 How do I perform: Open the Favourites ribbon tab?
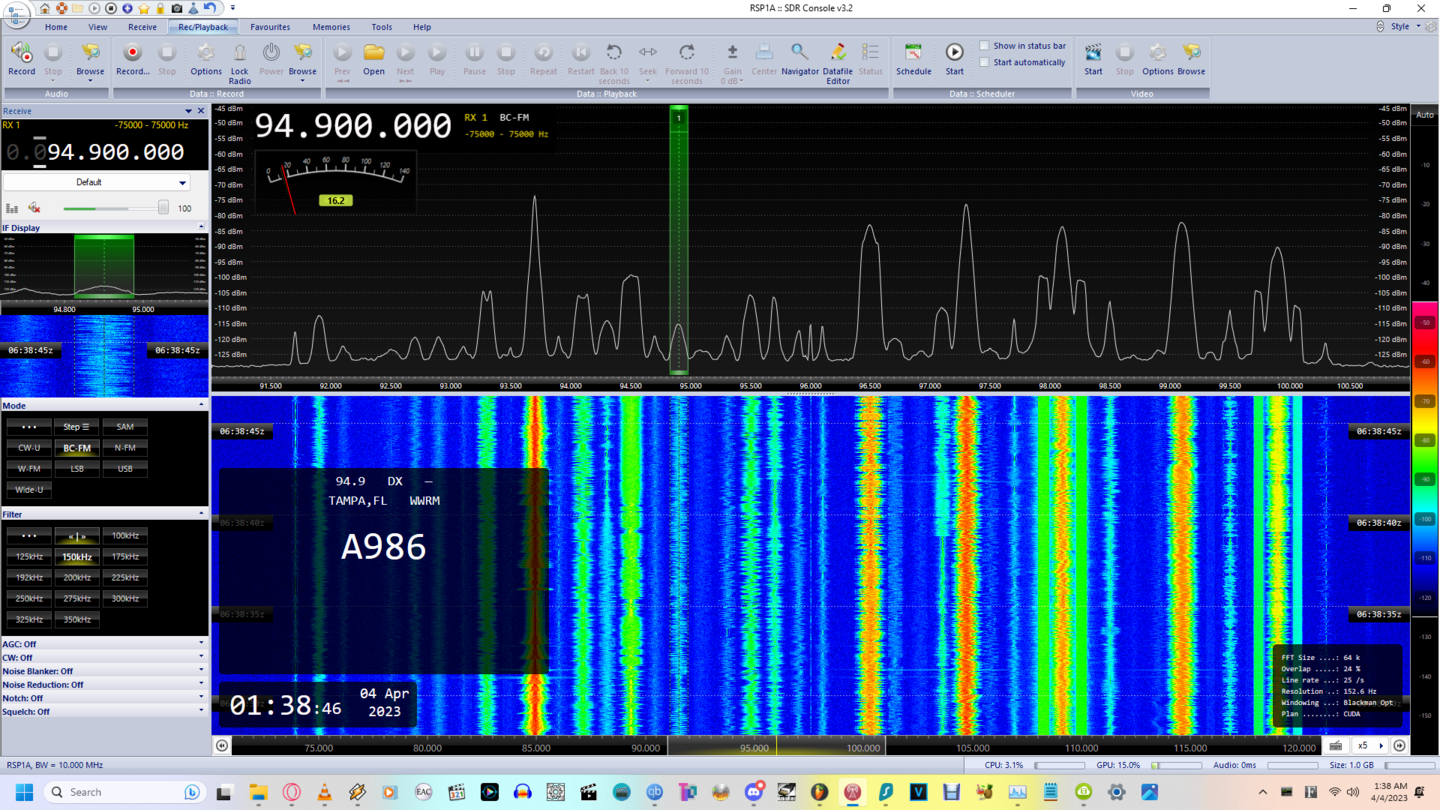[270, 27]
